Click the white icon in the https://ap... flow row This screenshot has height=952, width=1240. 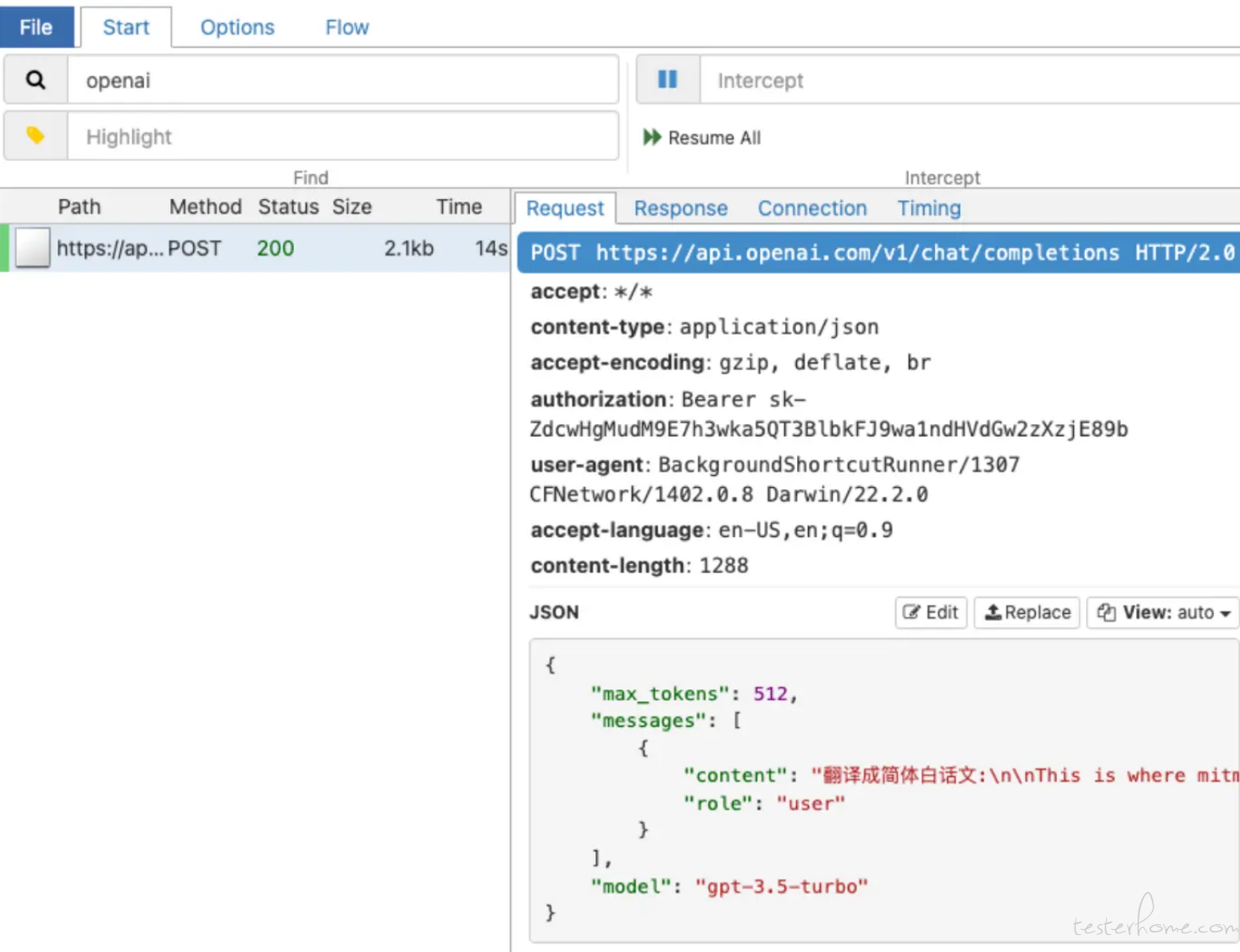click(32, 248)
